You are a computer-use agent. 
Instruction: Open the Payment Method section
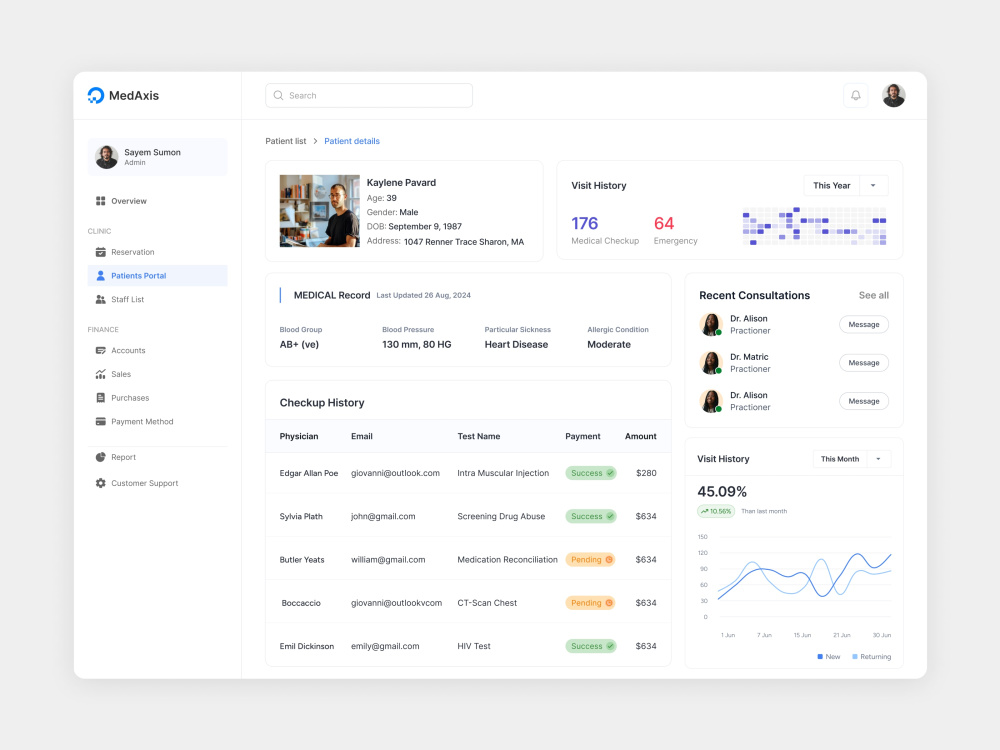pos(102,421)
